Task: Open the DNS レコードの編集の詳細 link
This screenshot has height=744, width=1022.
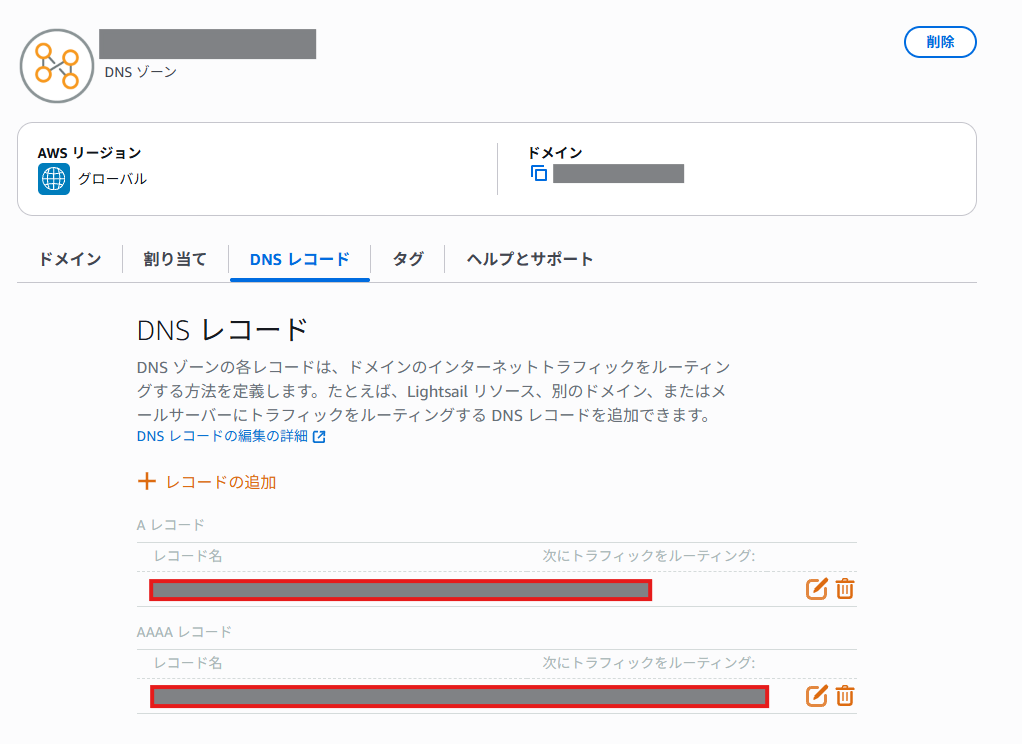Action: coord(222,436)
